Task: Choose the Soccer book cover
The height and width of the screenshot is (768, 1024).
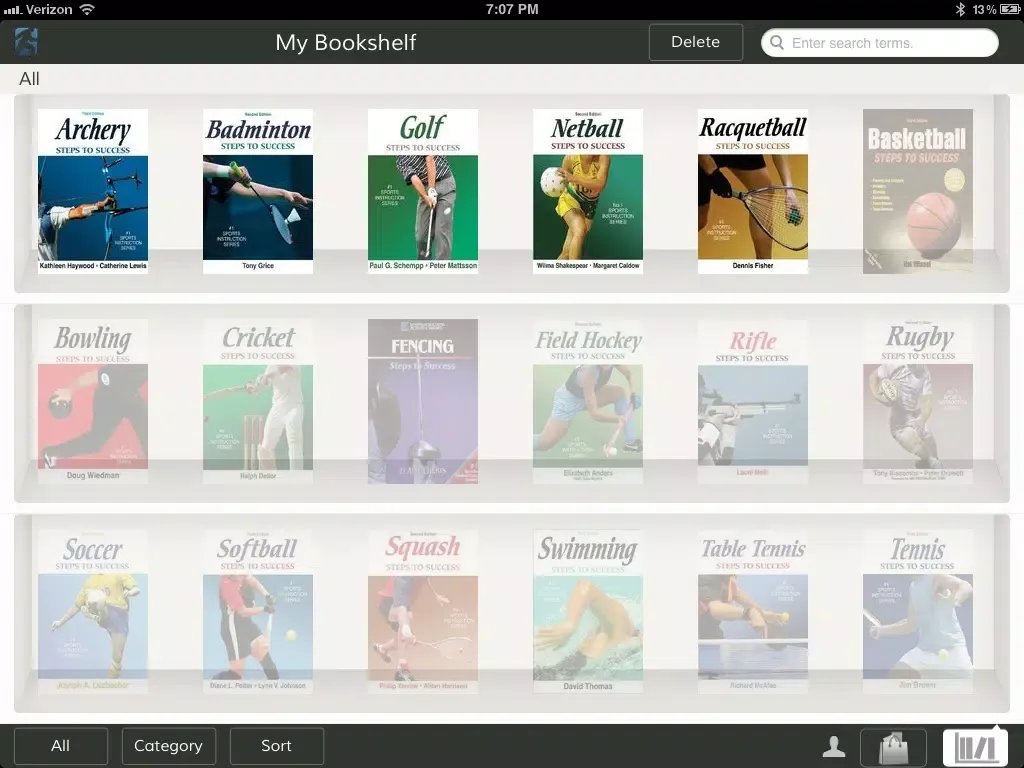Action: (x=93, y=611)
